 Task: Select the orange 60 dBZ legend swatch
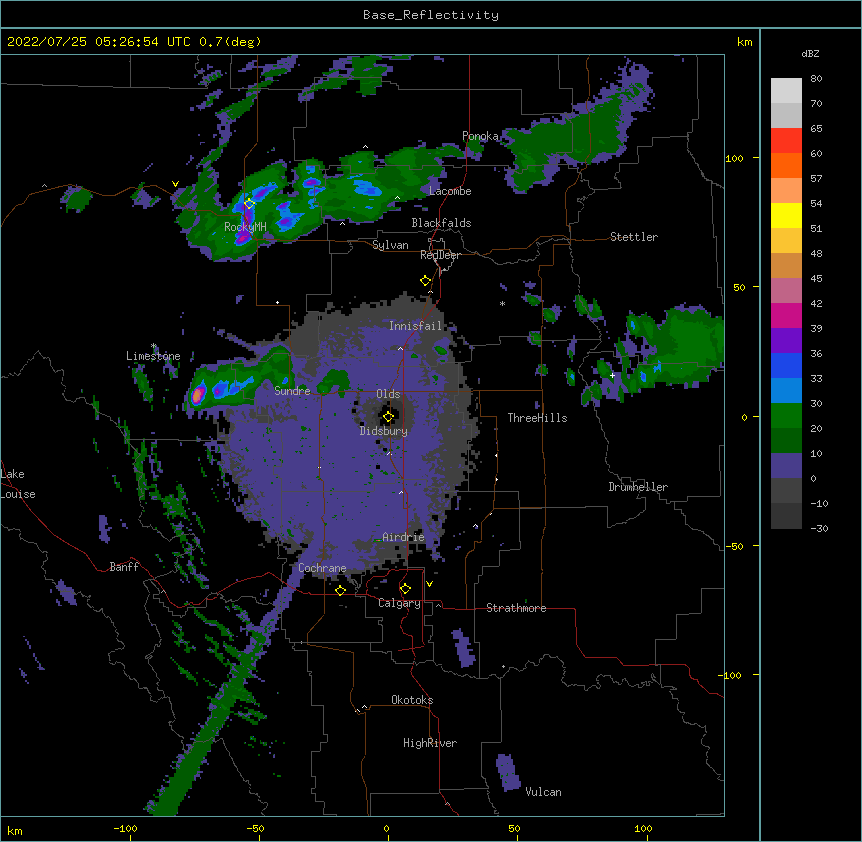point(786,165)
